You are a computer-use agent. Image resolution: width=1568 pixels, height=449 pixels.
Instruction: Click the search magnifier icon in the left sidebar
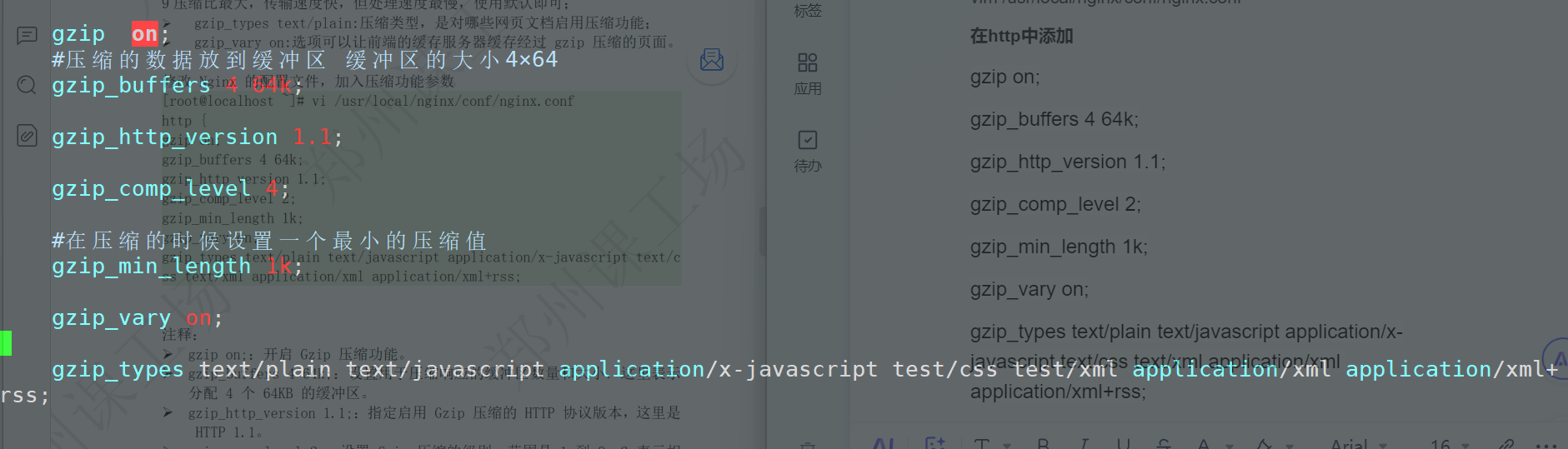click(x=27, y=85)
